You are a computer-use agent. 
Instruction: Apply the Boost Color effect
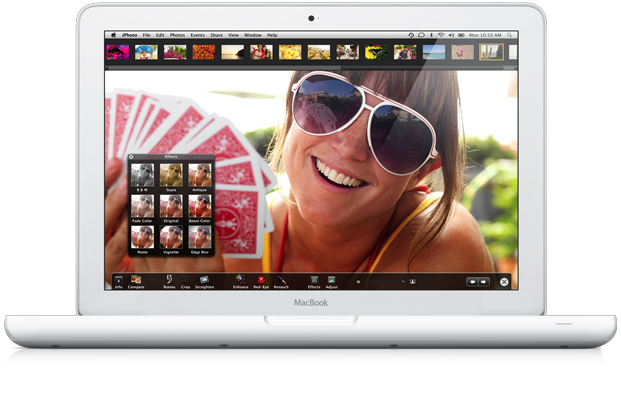[200, 208]
